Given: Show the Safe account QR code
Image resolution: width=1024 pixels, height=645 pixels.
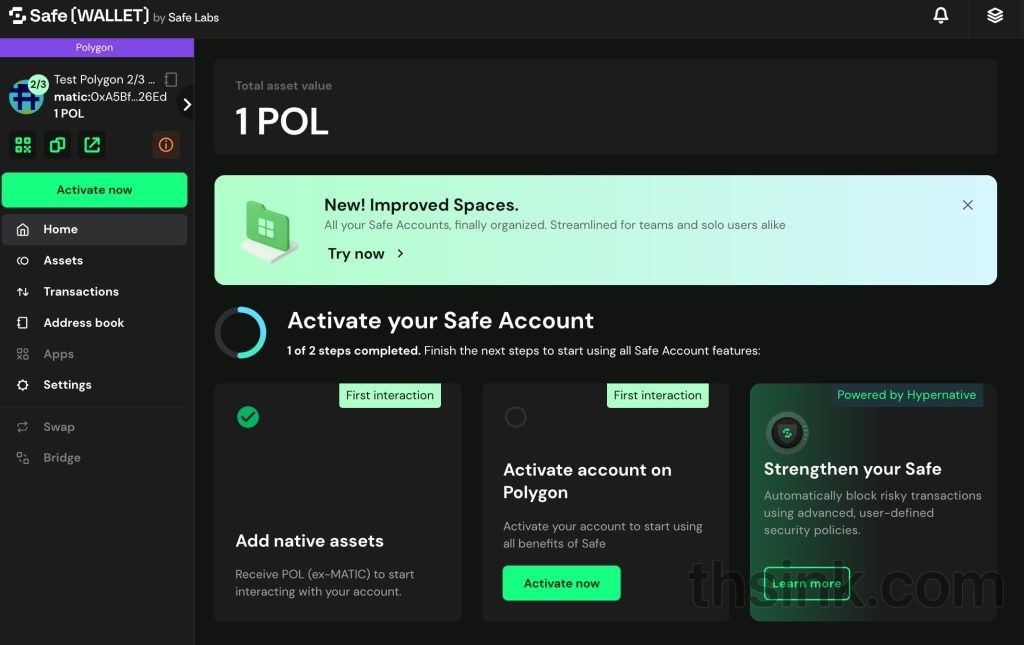Looking at the screenshot, I should (x=22, y=145).
